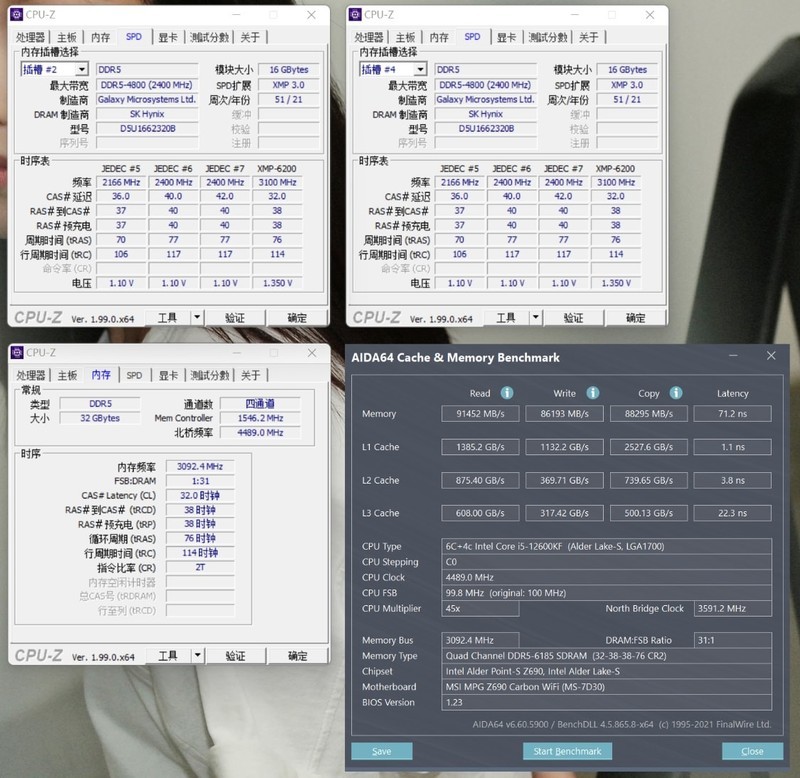Click Memory Copy value 88295 MB/s
Screen dimensions: 800x778
point(648,414)
